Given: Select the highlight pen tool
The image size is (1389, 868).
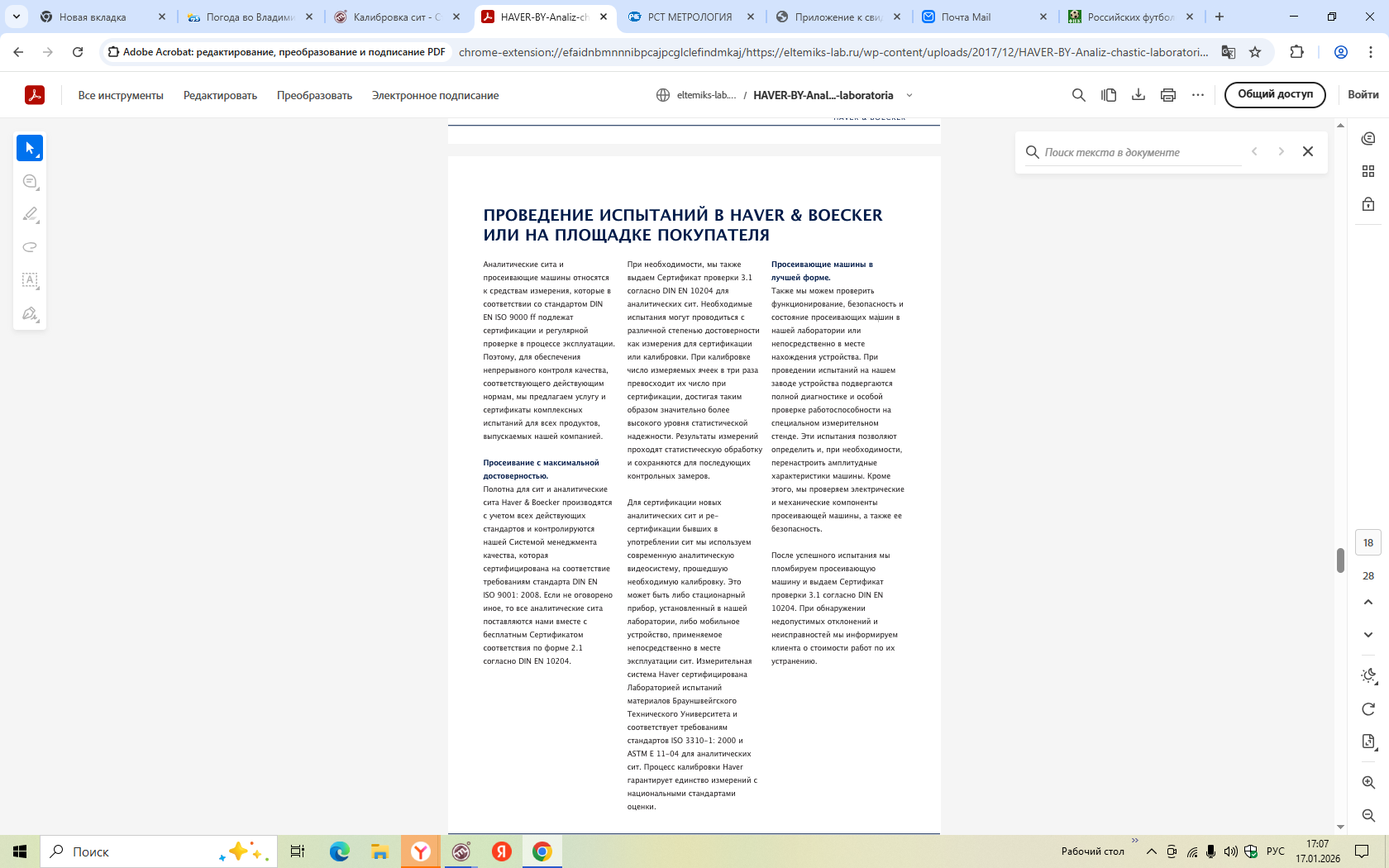Looking at the screenshot, I should click(30, 215).
